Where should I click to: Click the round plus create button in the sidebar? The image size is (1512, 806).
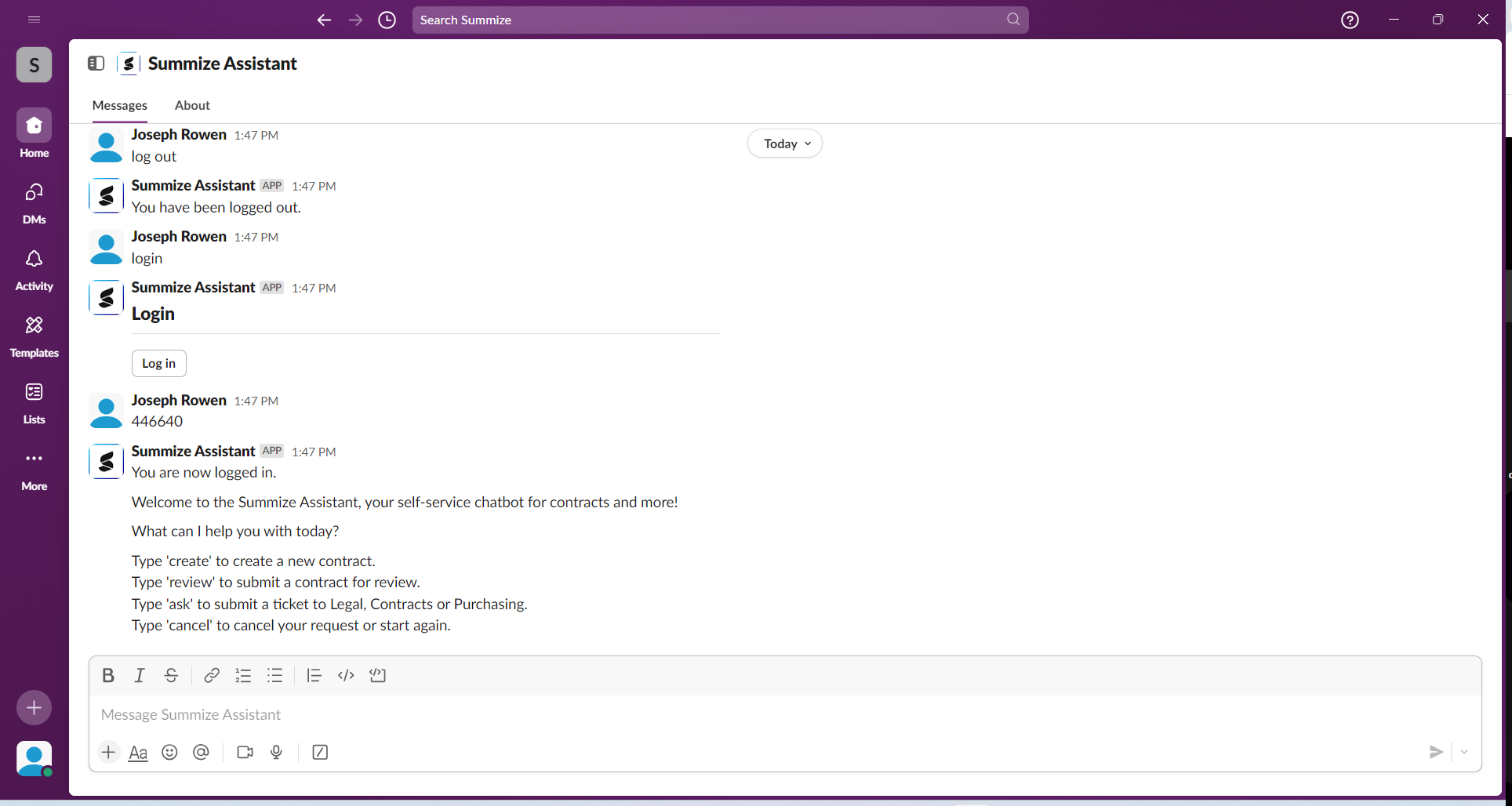pyautogui.click(x=35, y=708)
